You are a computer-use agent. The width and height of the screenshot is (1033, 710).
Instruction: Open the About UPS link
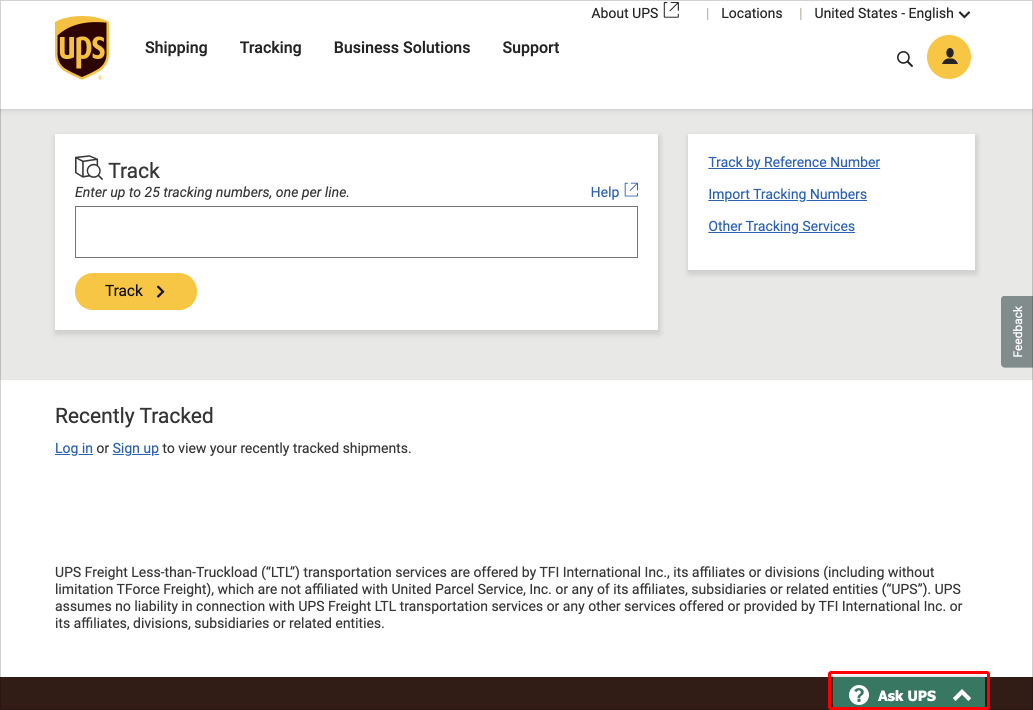coord(625,13)
